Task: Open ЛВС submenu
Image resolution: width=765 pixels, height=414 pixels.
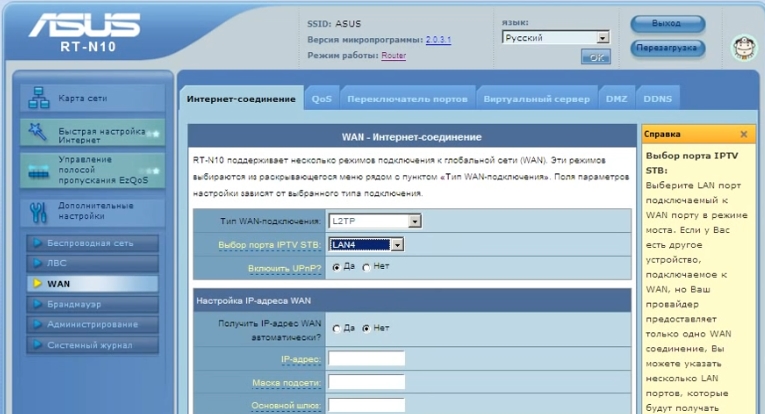Action: pos(93,263)
